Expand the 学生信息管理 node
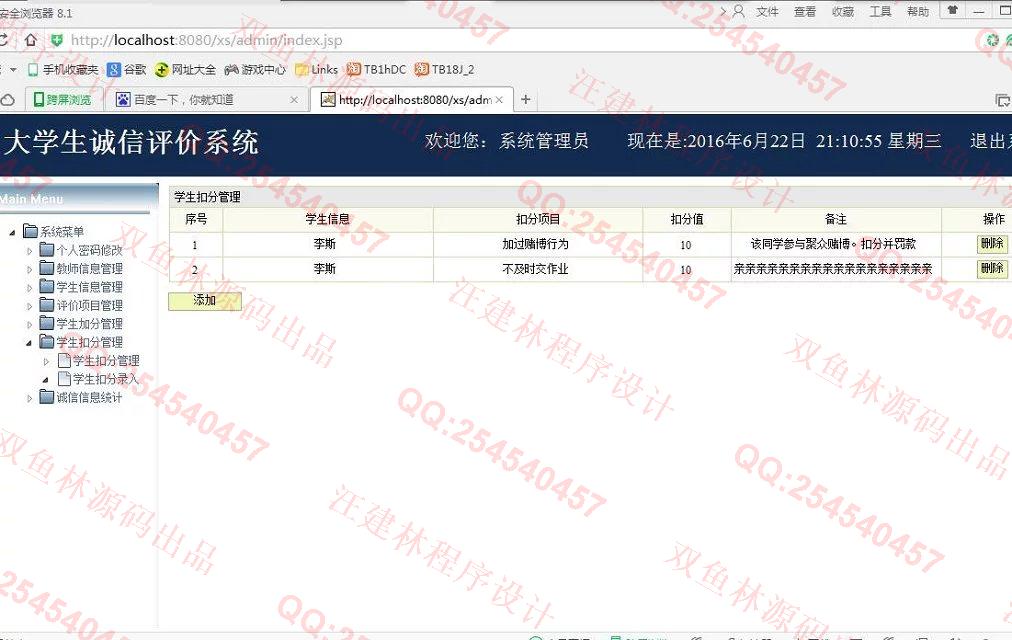 click(29, 288)
